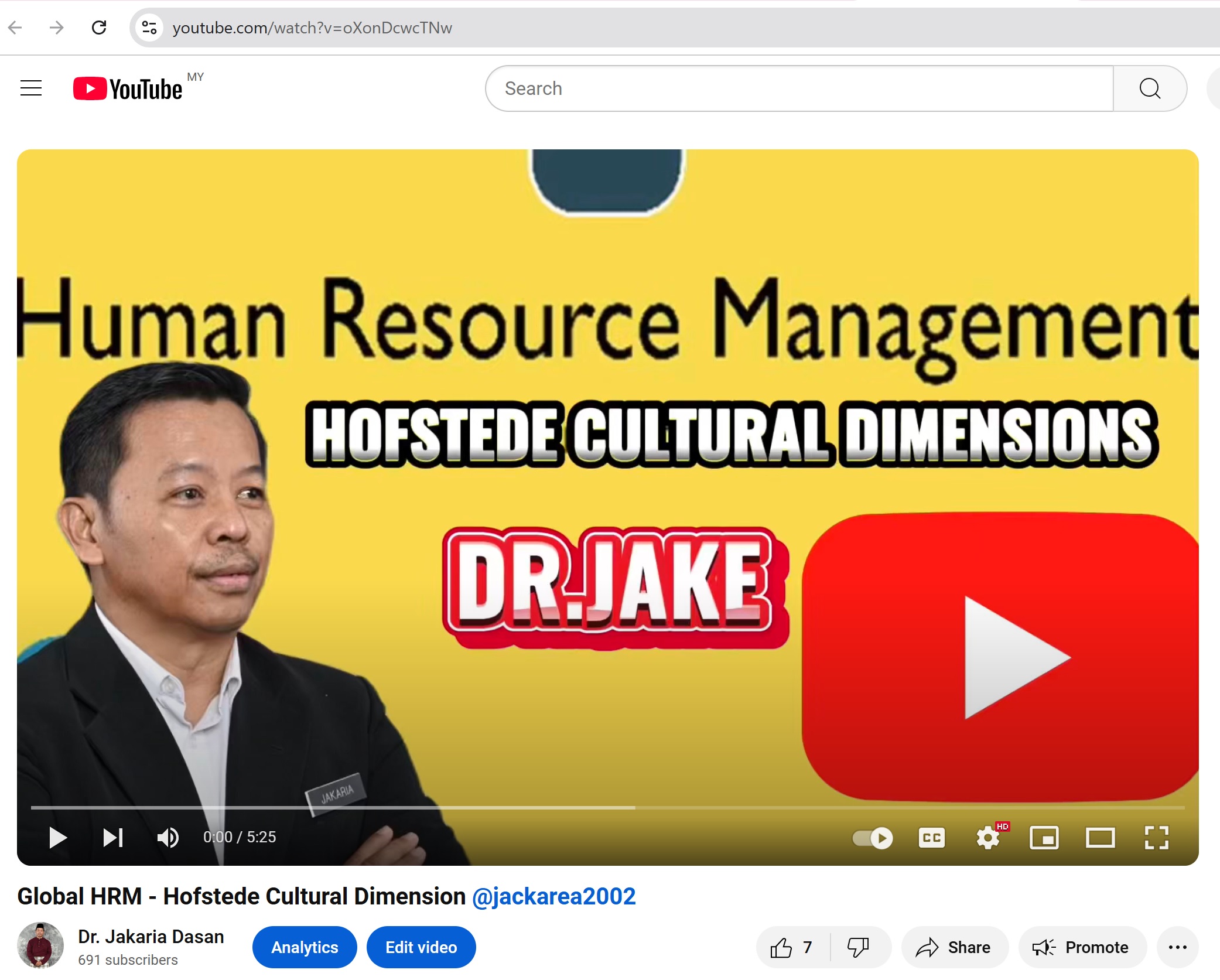The height and width of the screenshot is (980, 1220).
Task: Open the Dr. Jakaria Dasan channel name
Action: (x=151, y=937)
